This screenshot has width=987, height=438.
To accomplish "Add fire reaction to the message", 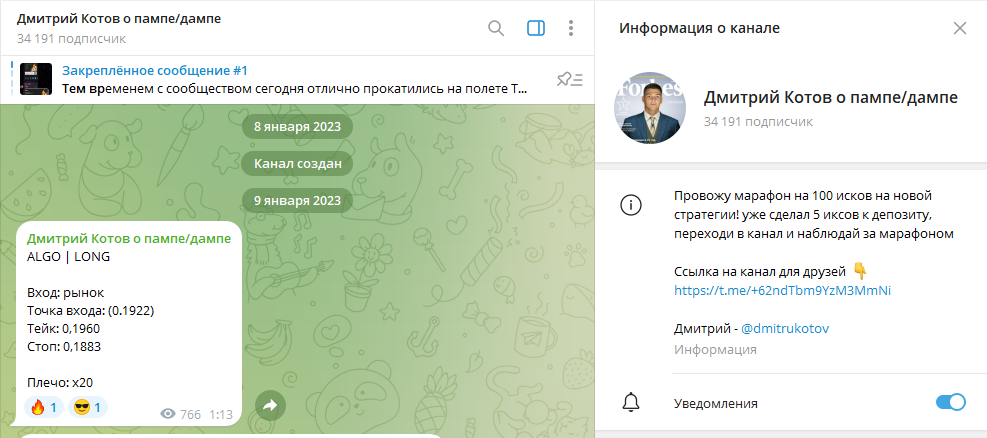I will (44, 408).
